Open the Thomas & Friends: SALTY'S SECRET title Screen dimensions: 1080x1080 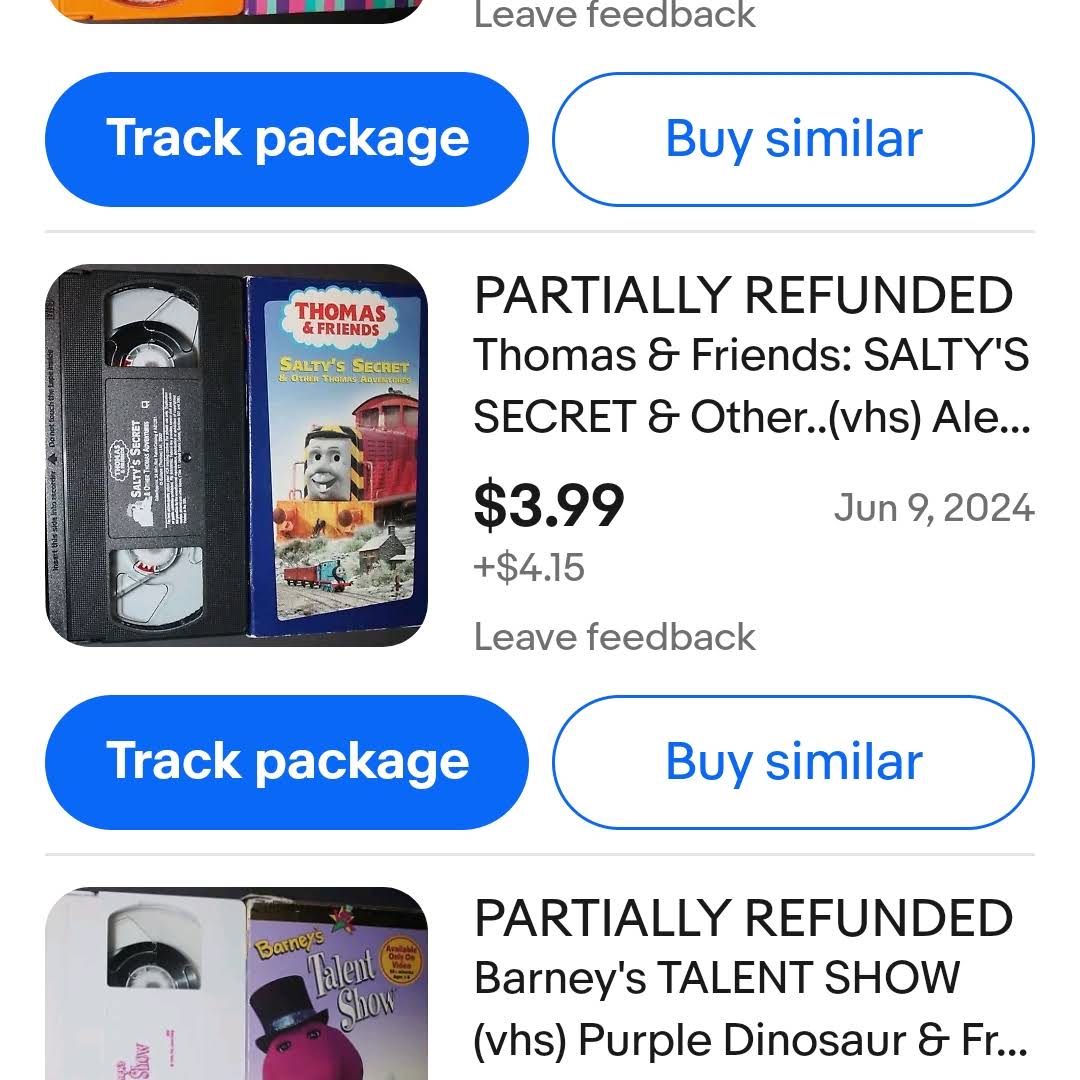[x=752, y=386]
